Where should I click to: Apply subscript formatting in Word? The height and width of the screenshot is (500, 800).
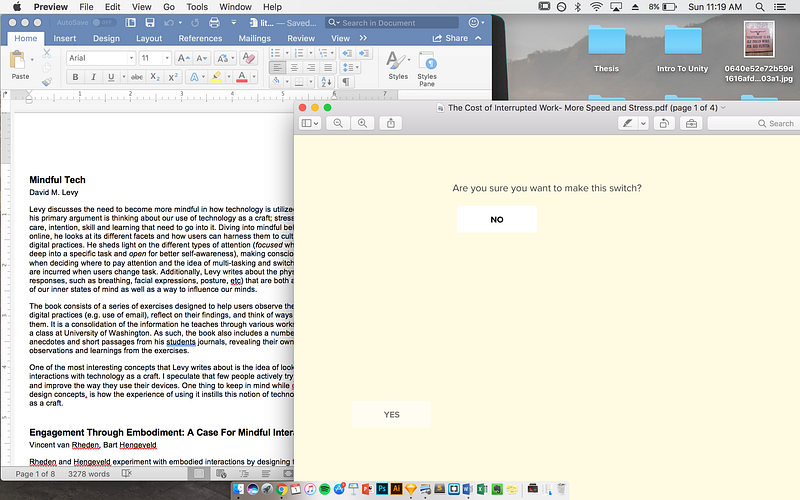155,77
